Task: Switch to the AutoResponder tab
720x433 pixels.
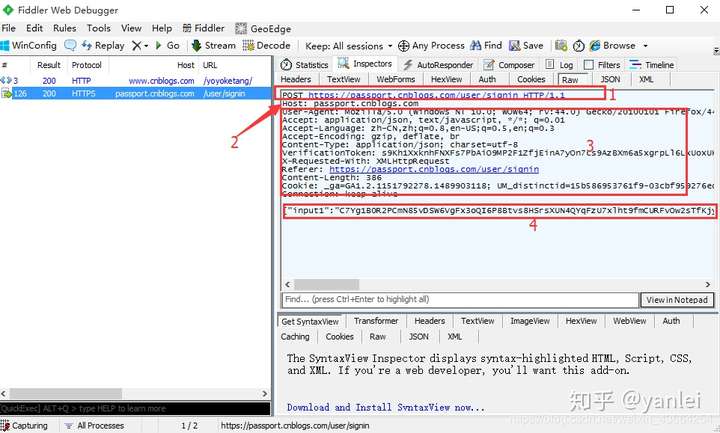Action: coord(438,65)
